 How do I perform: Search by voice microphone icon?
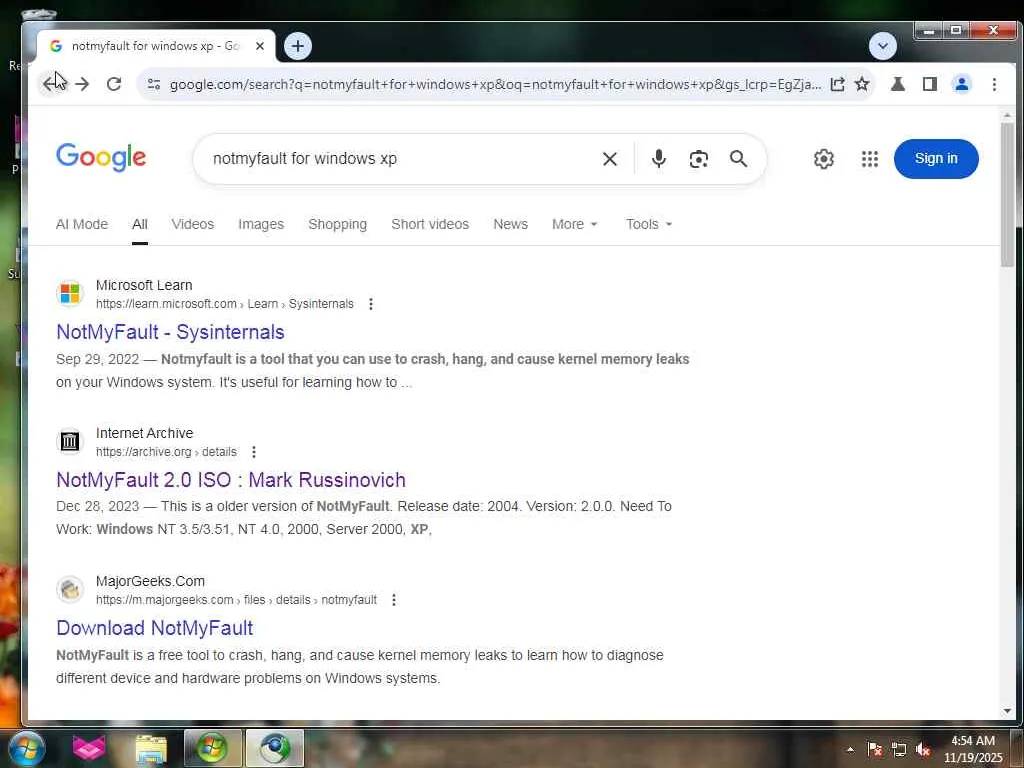point(659,159)
